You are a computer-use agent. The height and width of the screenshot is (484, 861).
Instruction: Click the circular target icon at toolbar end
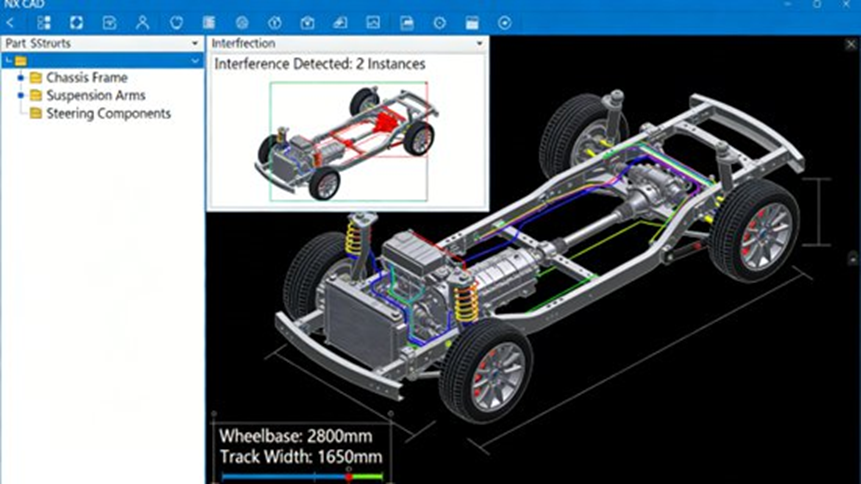[x=504, y=22]
